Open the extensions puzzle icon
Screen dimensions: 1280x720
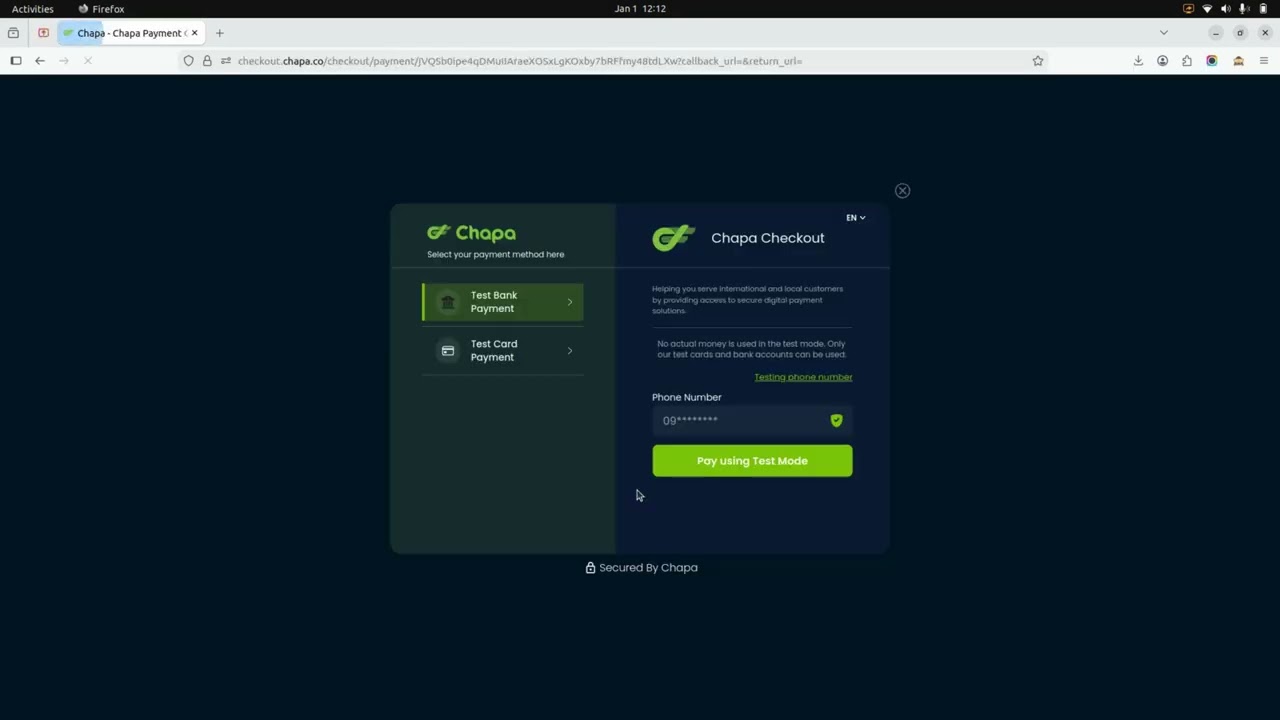coord(1187,61)
